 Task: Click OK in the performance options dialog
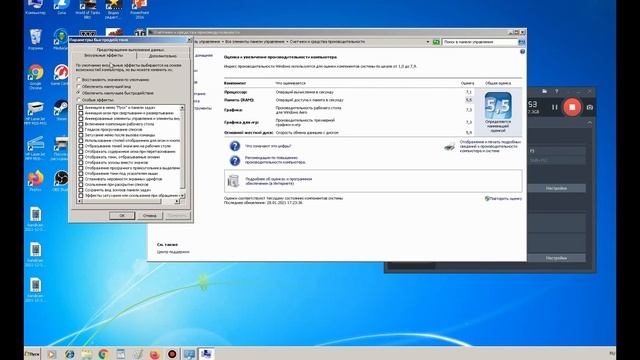(x=122, y=216)
